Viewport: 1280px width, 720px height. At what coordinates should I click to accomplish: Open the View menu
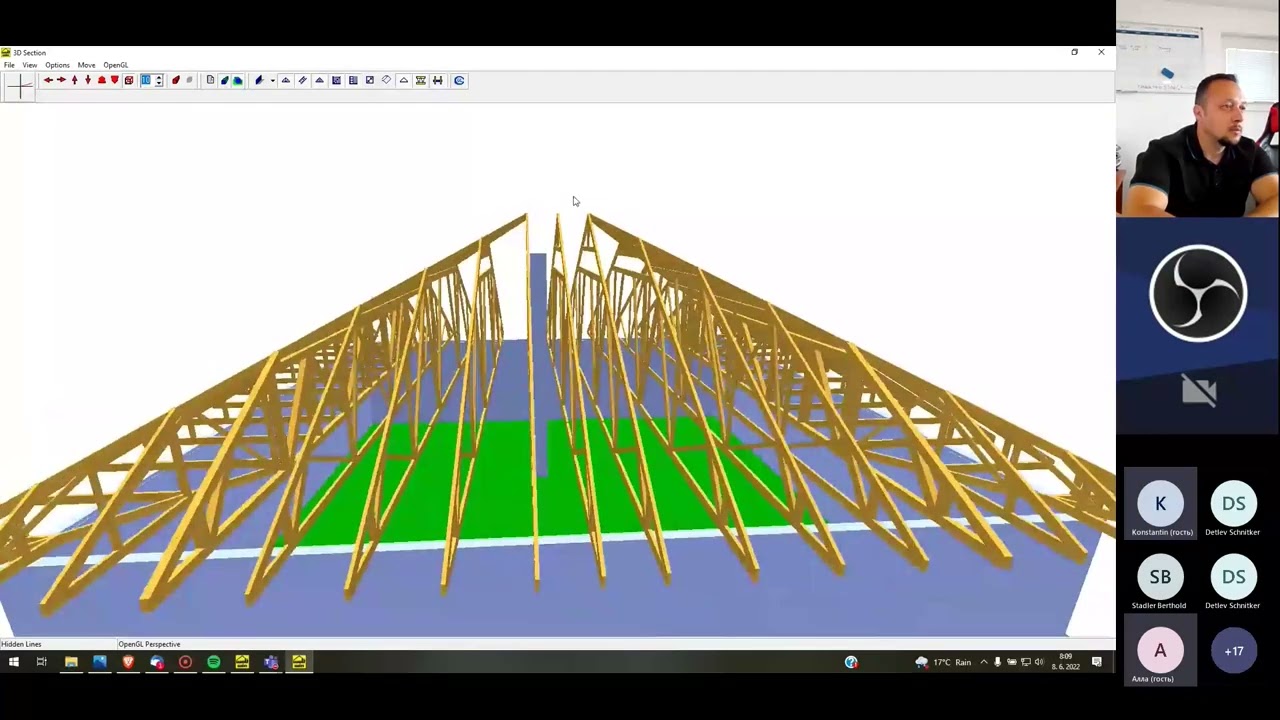coord(30,65)
